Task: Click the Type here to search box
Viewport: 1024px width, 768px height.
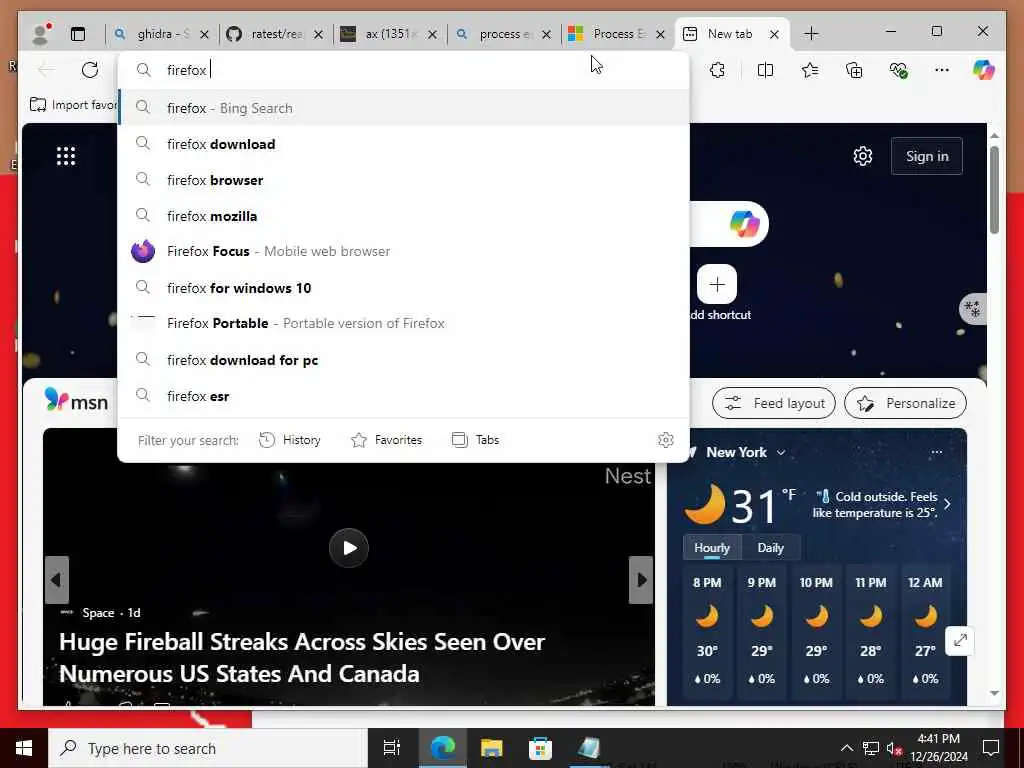Action: [x=208, y=748]
